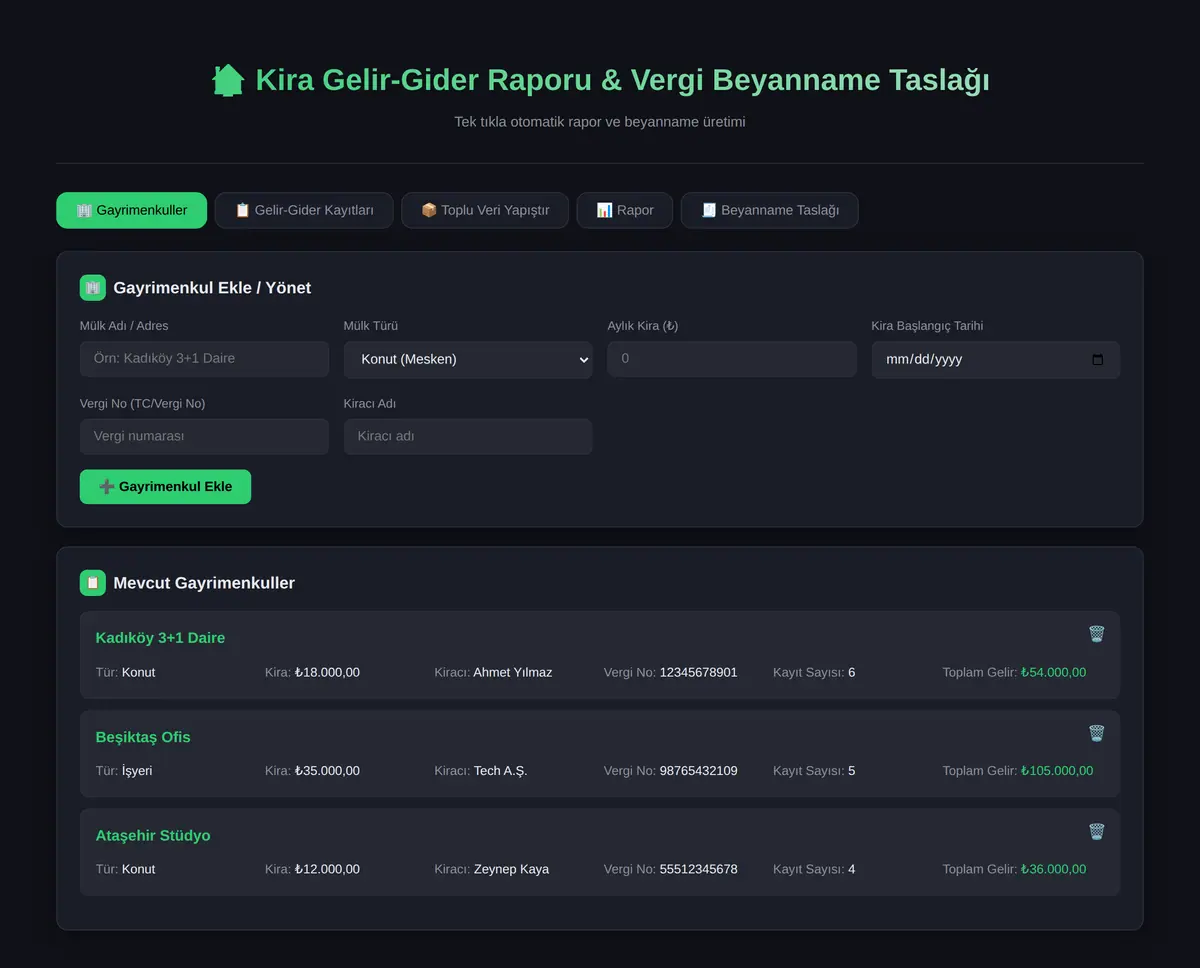
Task: Click the Gayrimenkul Ekle button
Action: 165,487
